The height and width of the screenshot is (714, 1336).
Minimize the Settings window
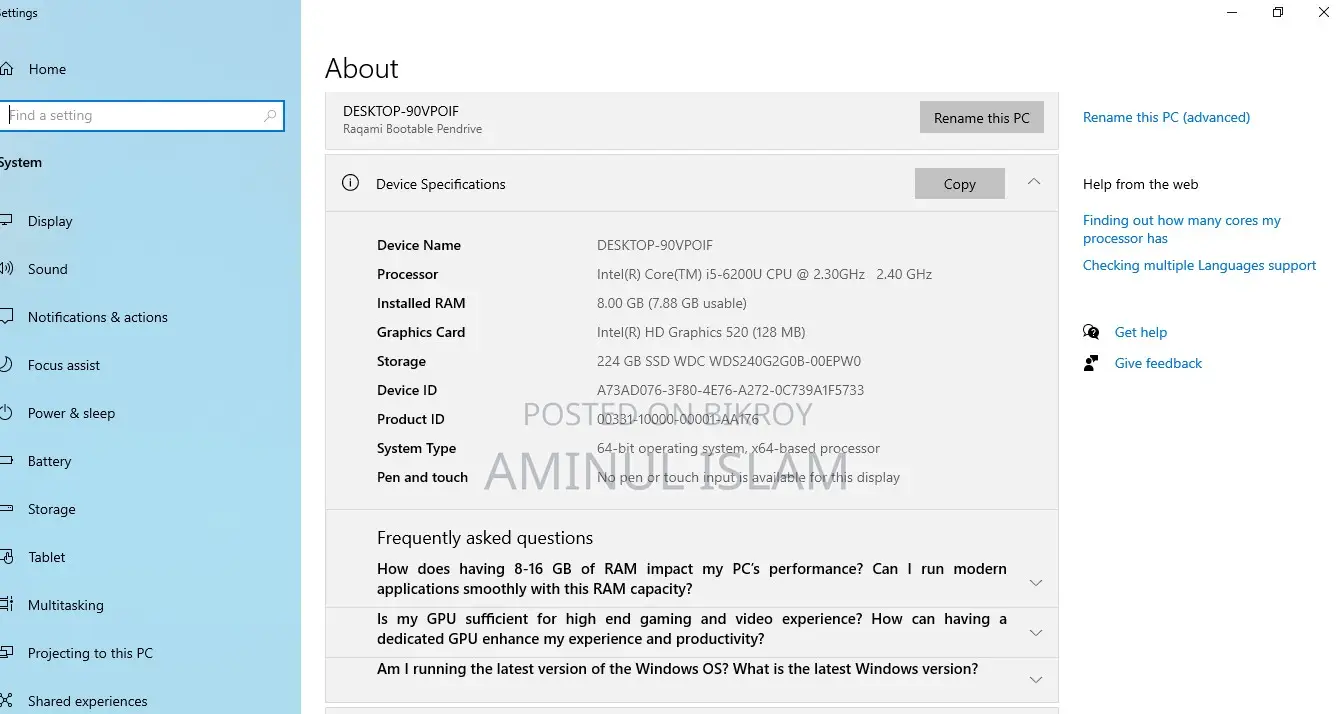point(1232,12)
